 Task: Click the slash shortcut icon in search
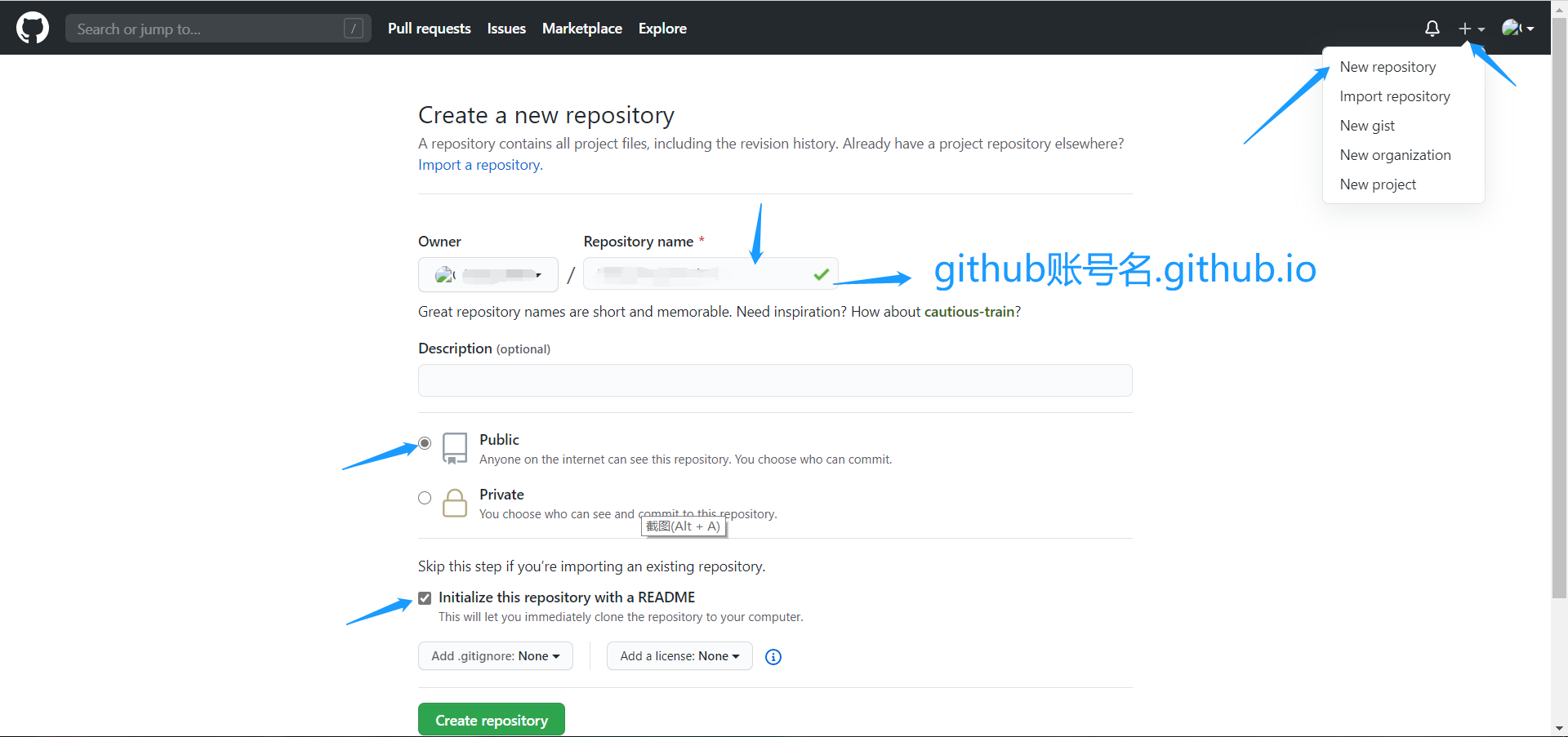(x=354, y=29)
